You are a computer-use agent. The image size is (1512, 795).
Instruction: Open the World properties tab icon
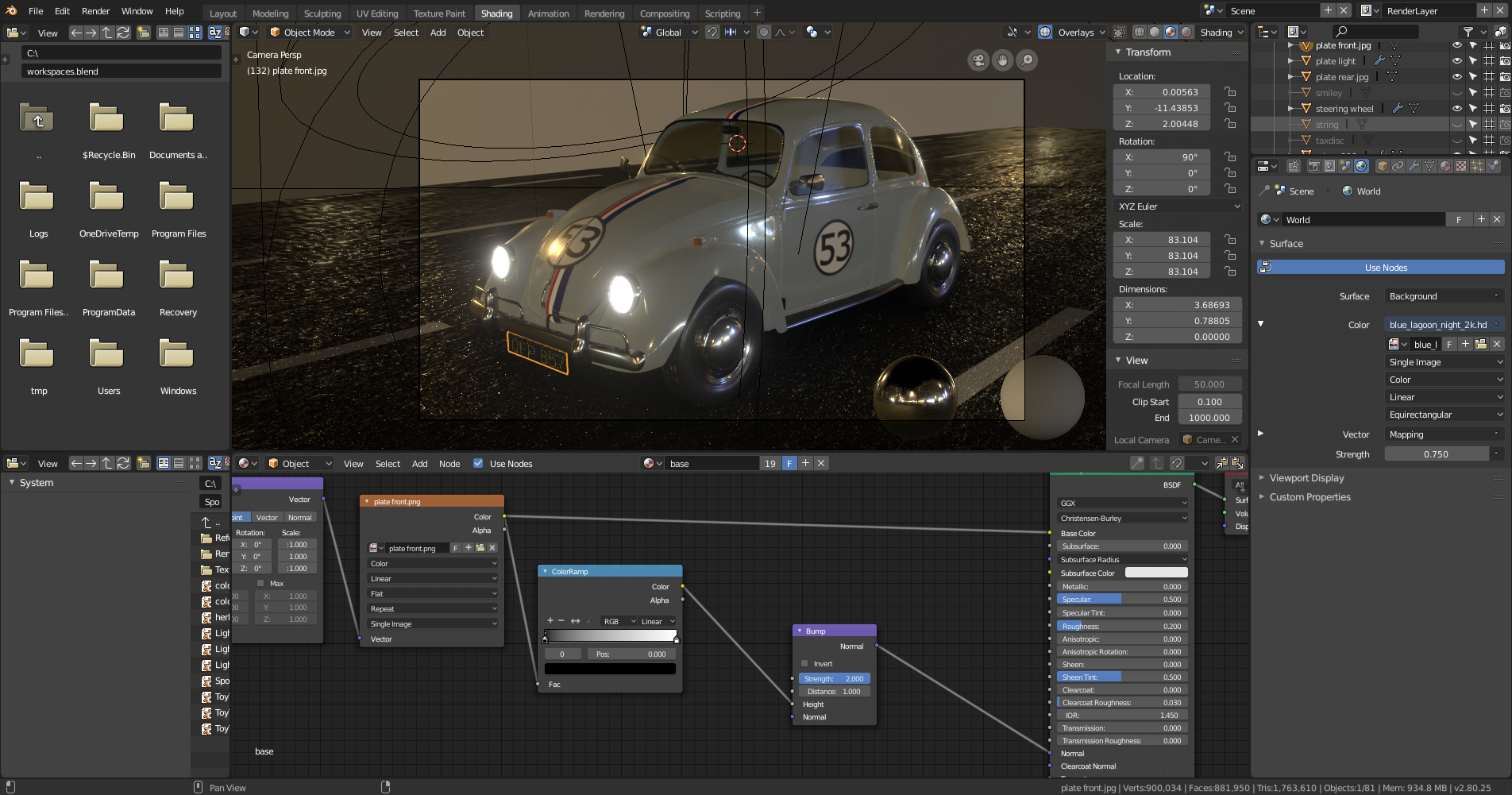click(1361, 166)
